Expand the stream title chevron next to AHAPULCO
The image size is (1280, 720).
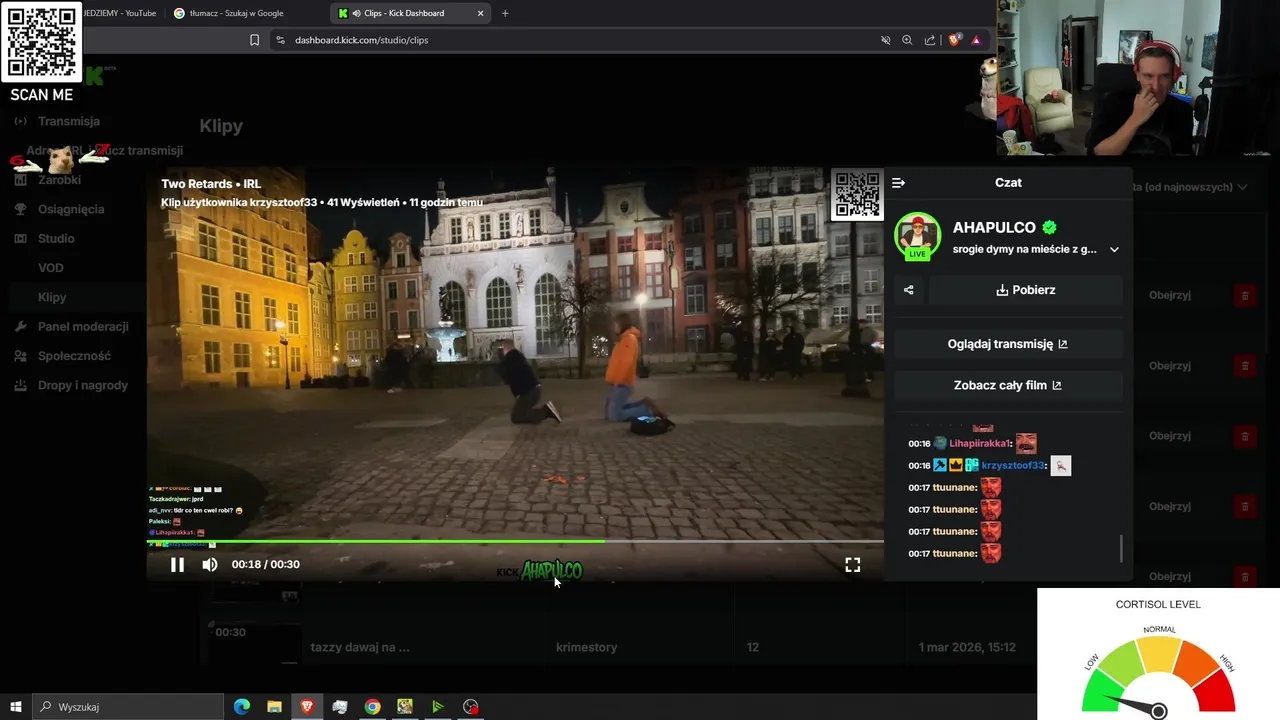click(x=1114, y=250)
